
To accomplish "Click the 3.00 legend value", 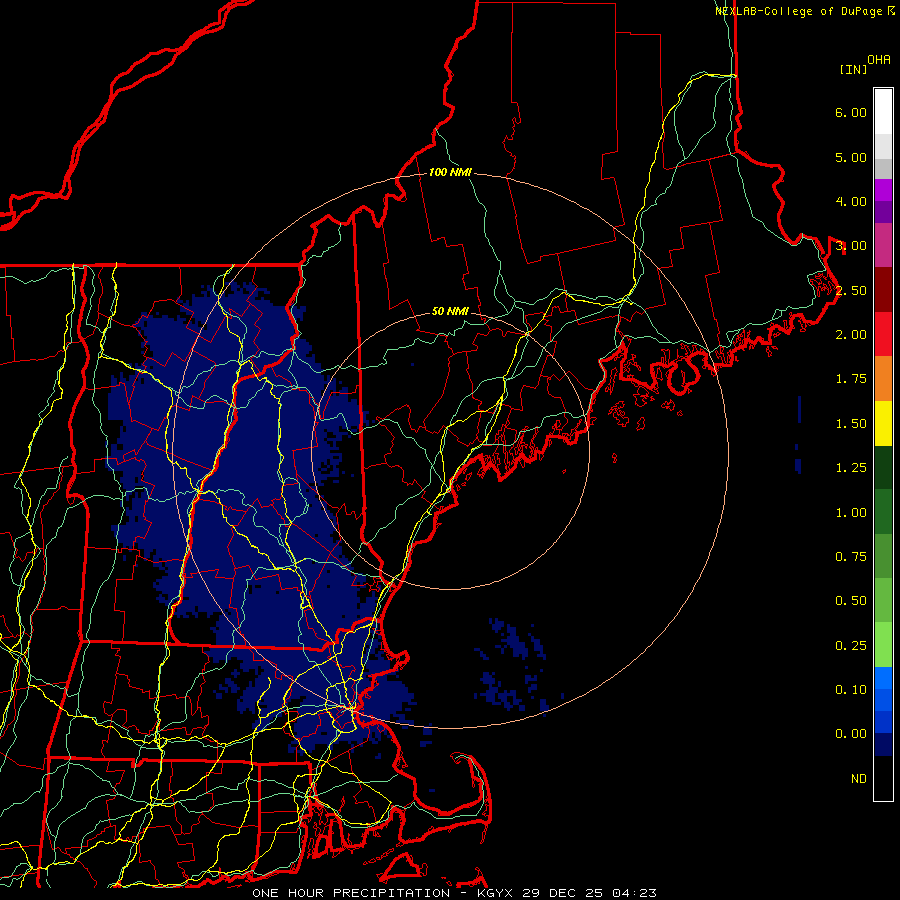I will 851,246.
